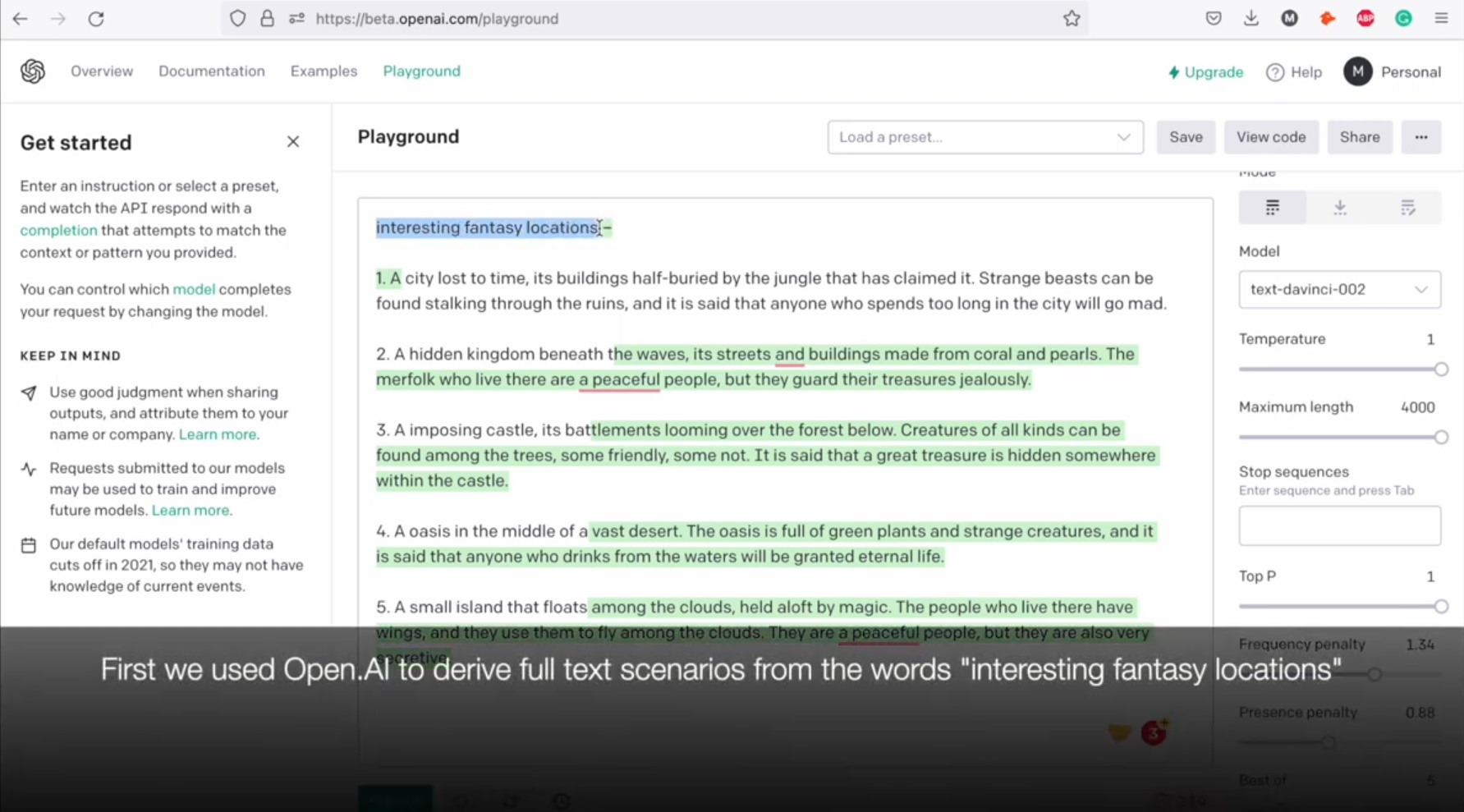Click the Temperature value 1
The height and width of the screenshot is (812, 1464).
1430,340
